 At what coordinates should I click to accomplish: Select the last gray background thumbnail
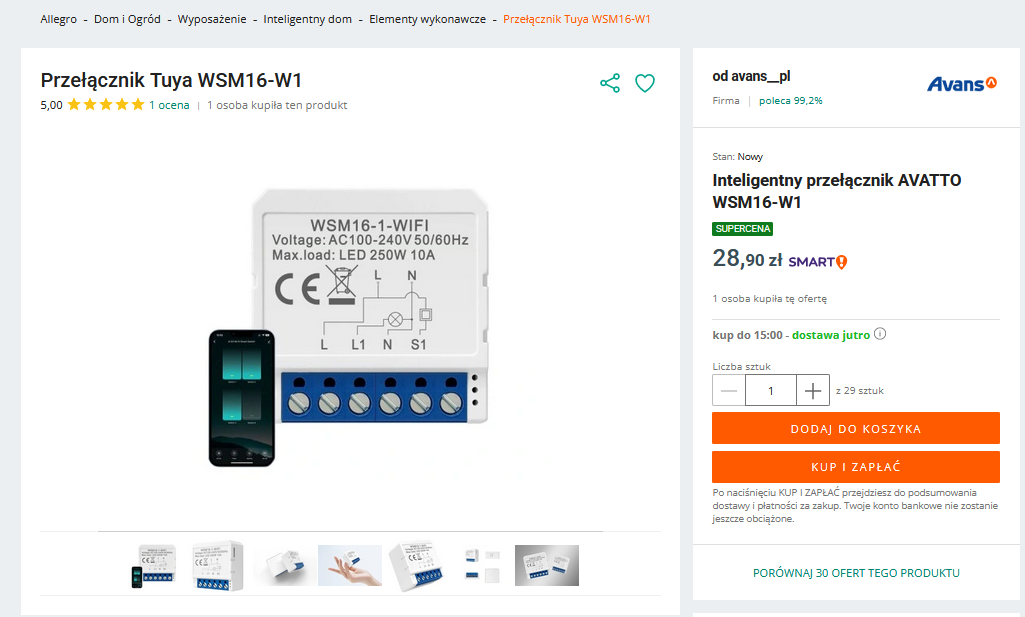click(546, 565)
